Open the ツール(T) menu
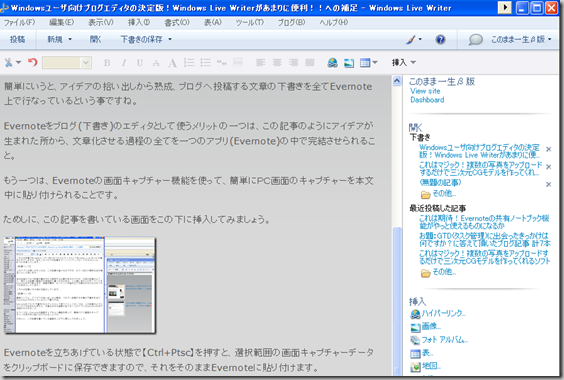The width and height of the screenshot is (564, 380). [x=250, y=22]
